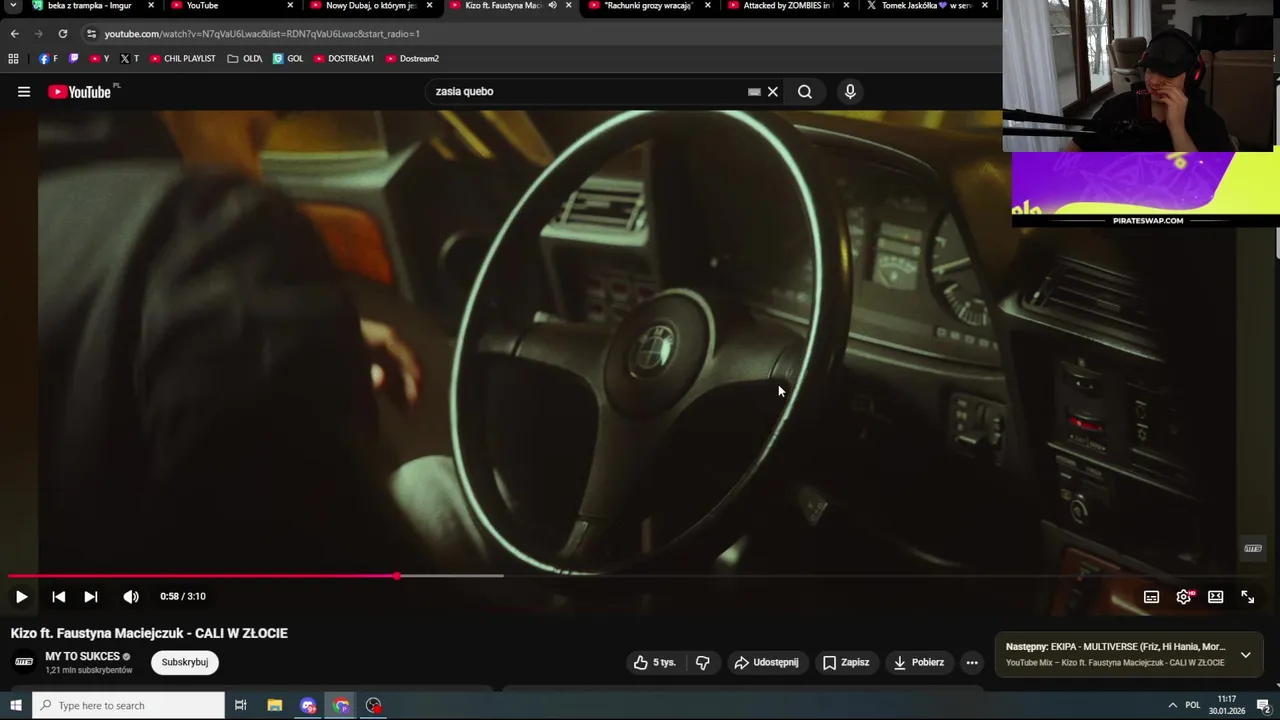Open site info icon in address bar
The image size is (1280, 720).
(x=91, y=34)
